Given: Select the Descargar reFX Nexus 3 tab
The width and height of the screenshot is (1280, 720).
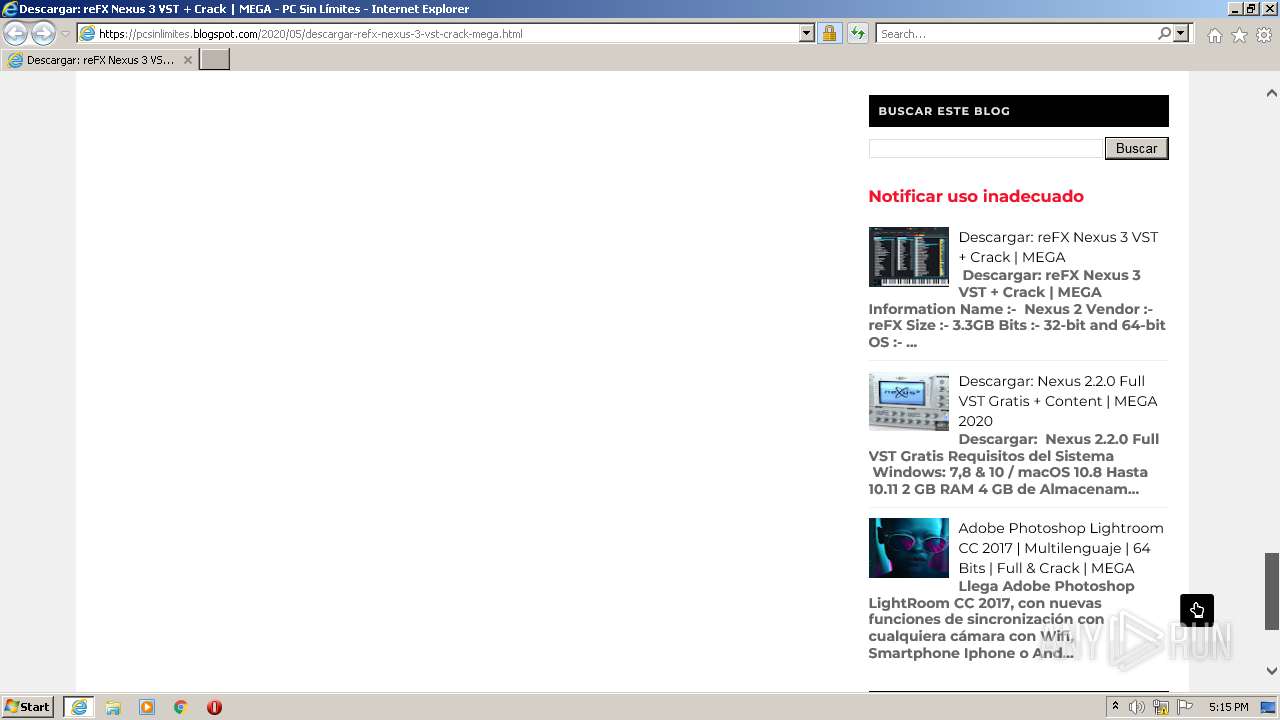Looking at the screenshot, I should [100, 60].
